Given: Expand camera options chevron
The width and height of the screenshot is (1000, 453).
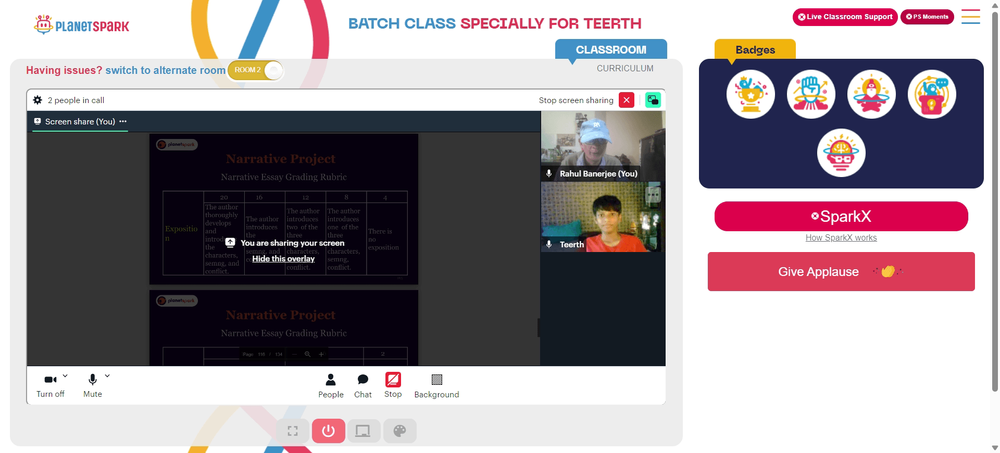Looking at the screenshot, I should (x=65, y=376).
